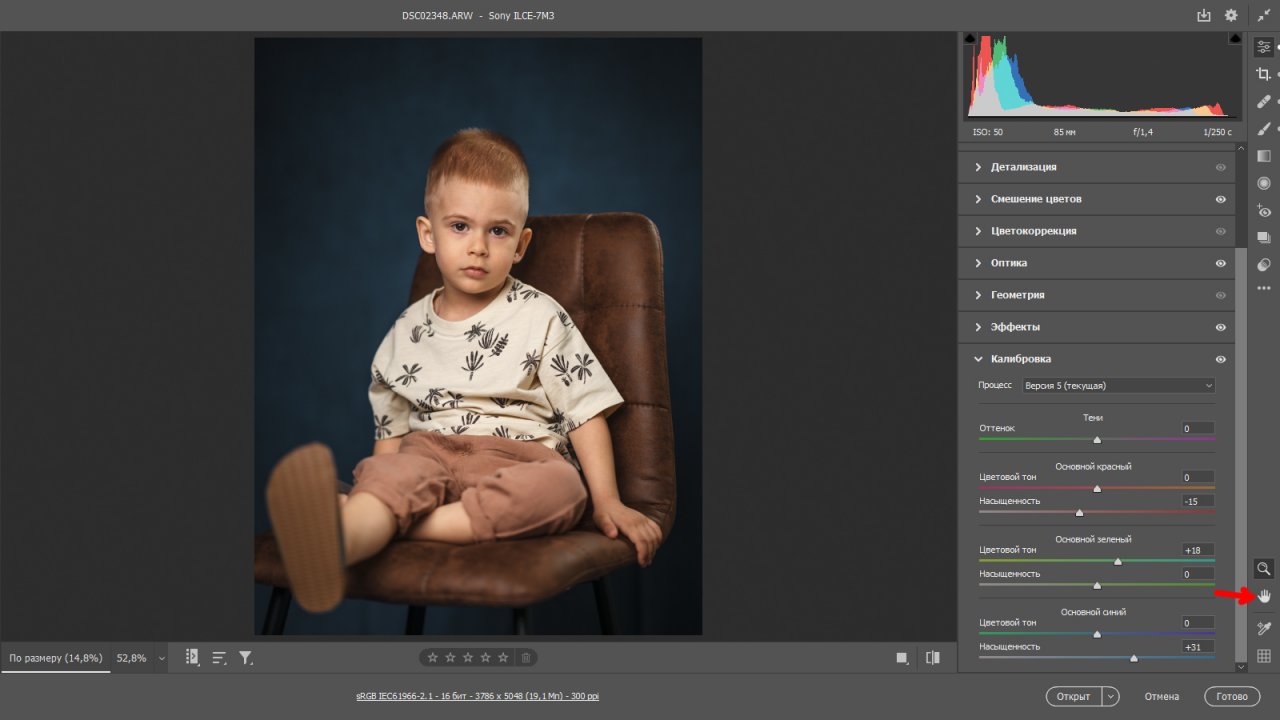Viewport: 1280px width, 720px height.
Task: Click the blue Насыщенность +31 value field
Action: tap(1198, 647)
